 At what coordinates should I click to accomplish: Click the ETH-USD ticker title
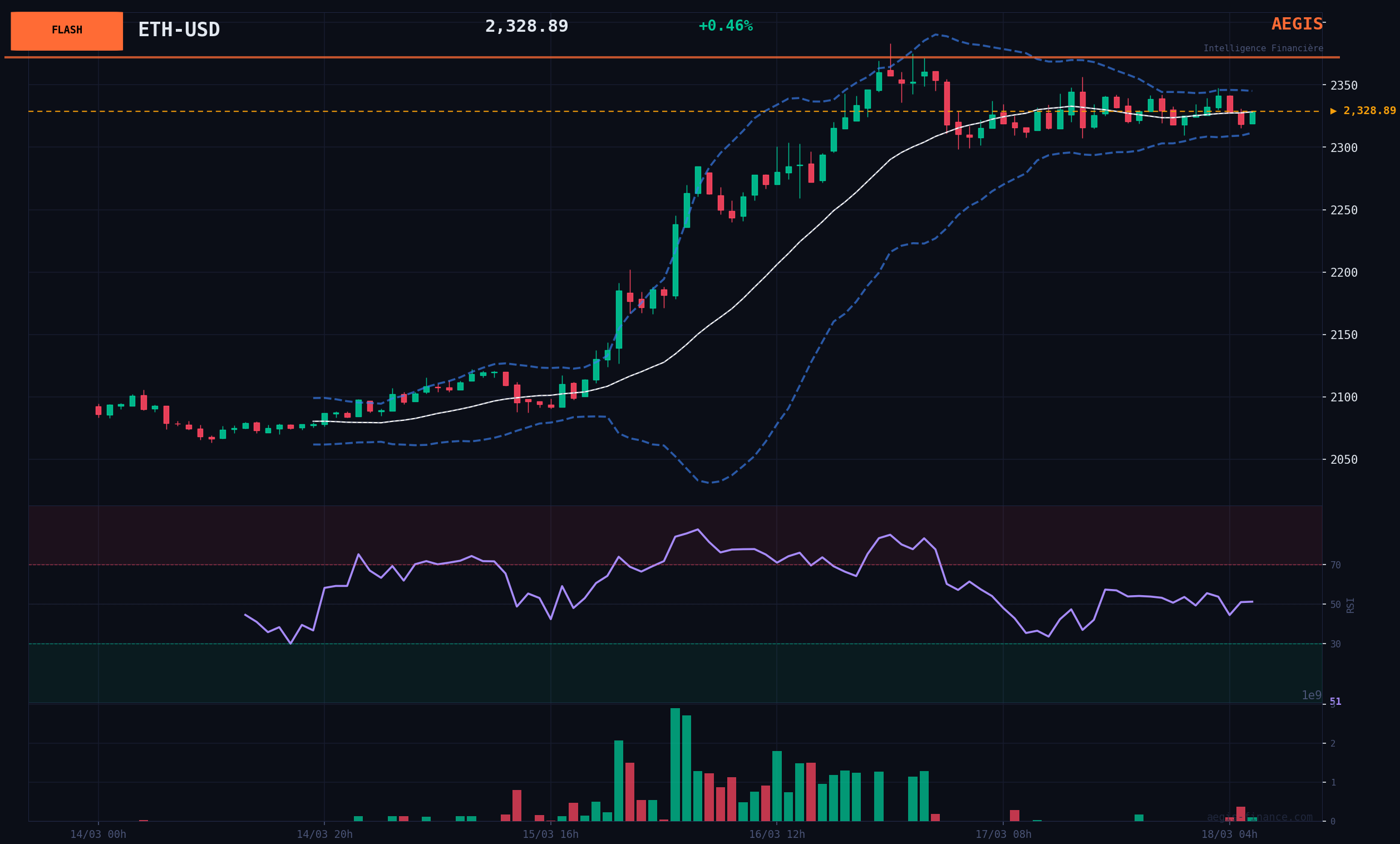[x=179, y=30]
